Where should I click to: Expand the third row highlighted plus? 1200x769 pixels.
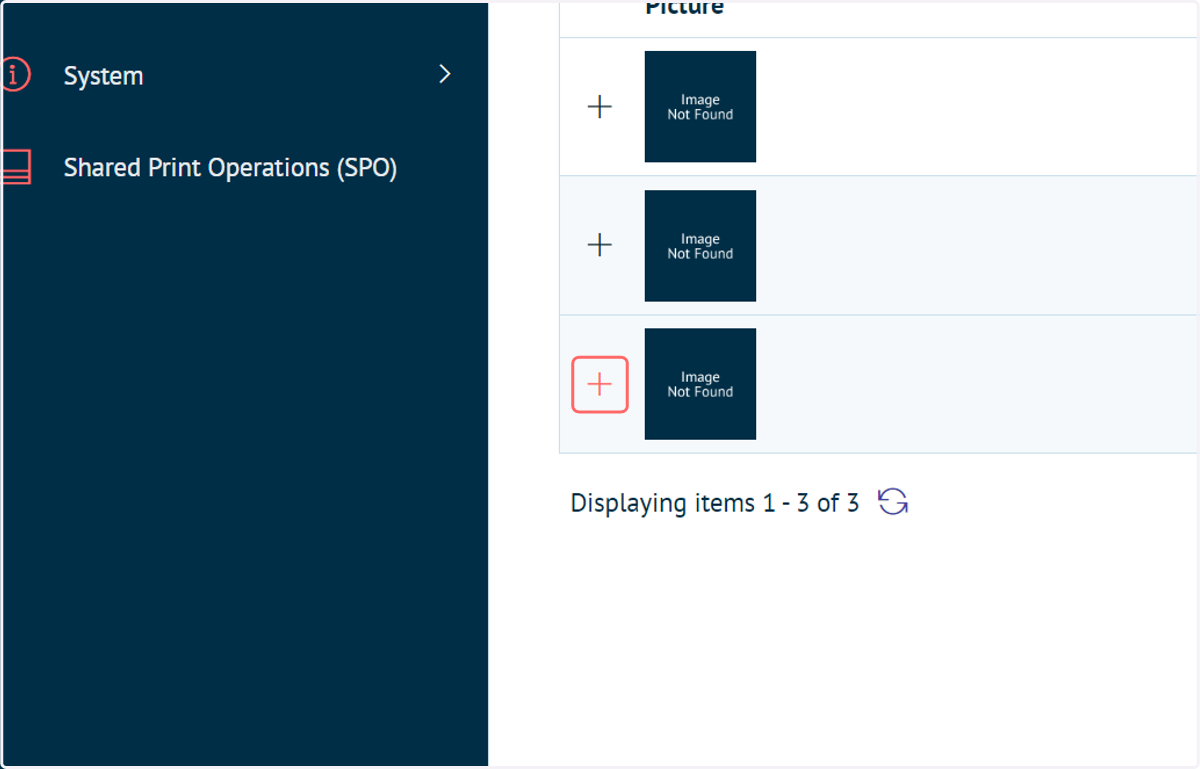600,384
